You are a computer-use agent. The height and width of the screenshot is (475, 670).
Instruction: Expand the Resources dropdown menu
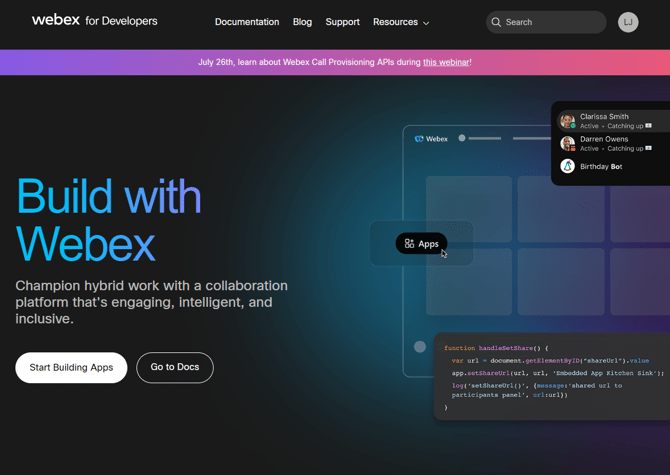click(395, 22)
